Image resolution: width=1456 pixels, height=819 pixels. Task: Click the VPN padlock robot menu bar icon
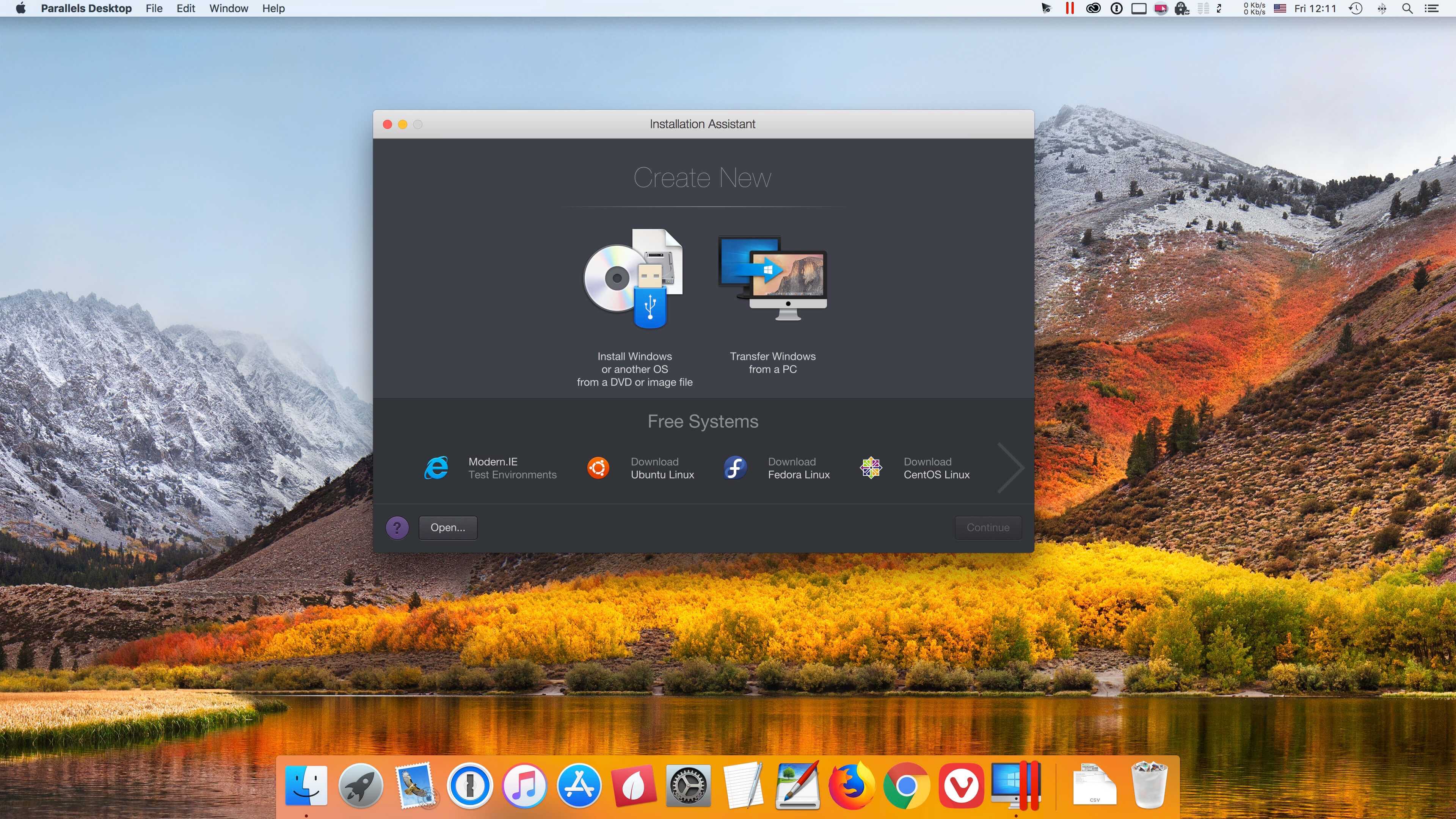[x=1182, y=8]
